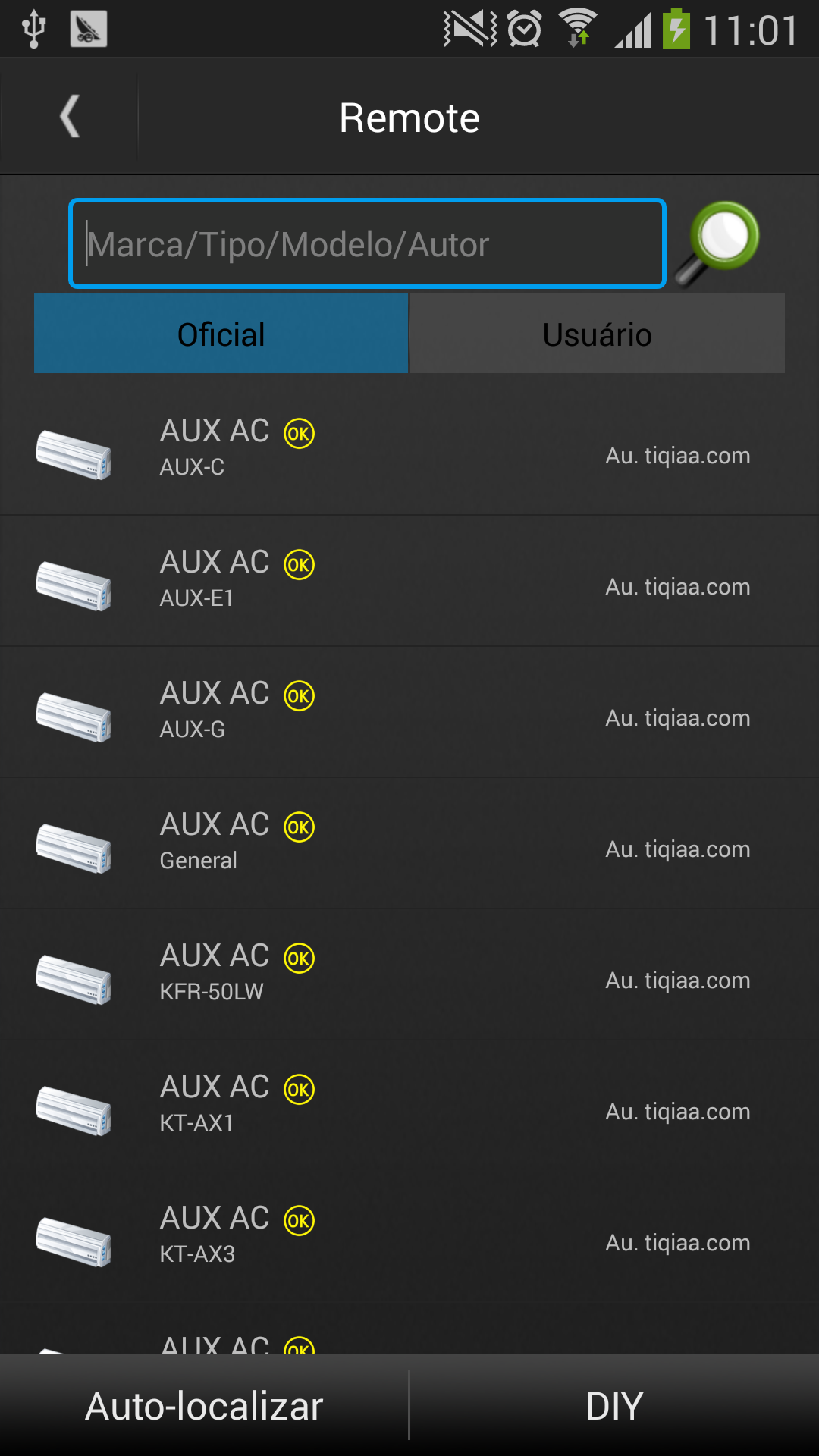The width and height of the screenshot is (819, 1456).
Task: Select the AUX AC General remote
Action: coord(409,843)
